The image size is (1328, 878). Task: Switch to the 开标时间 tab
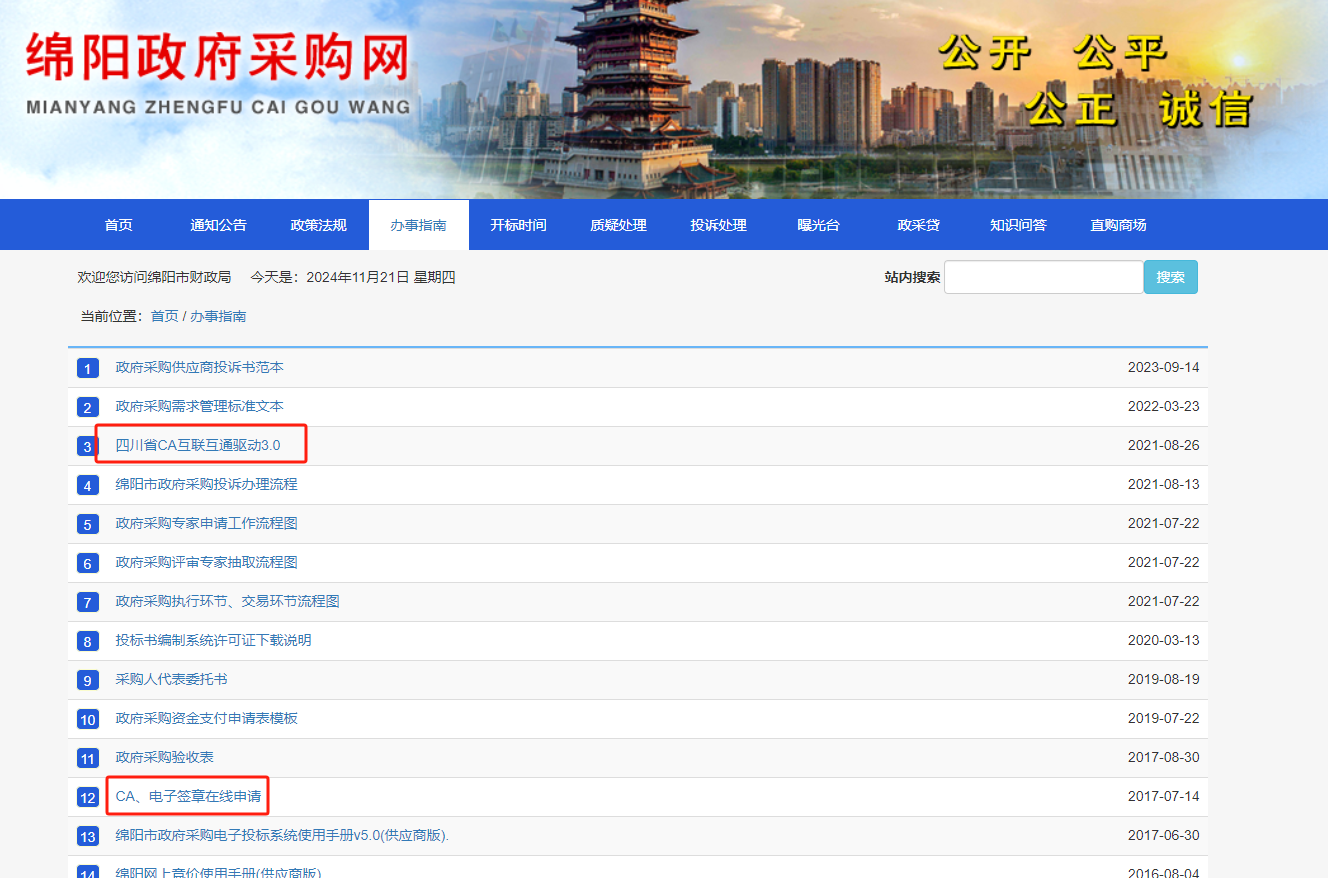(x=518, y=225)
